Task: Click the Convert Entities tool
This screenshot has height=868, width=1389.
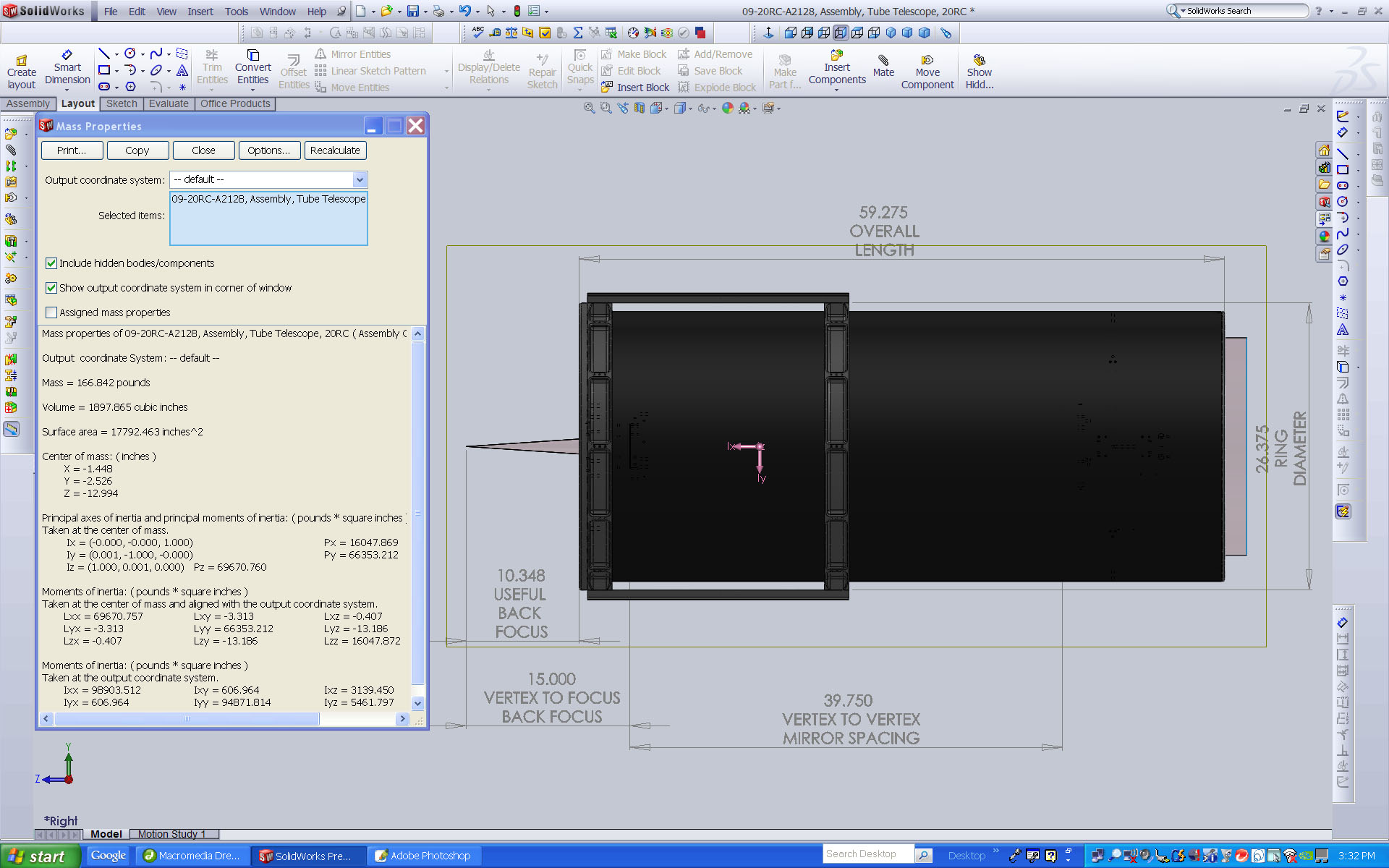Action: pos(252,67)
